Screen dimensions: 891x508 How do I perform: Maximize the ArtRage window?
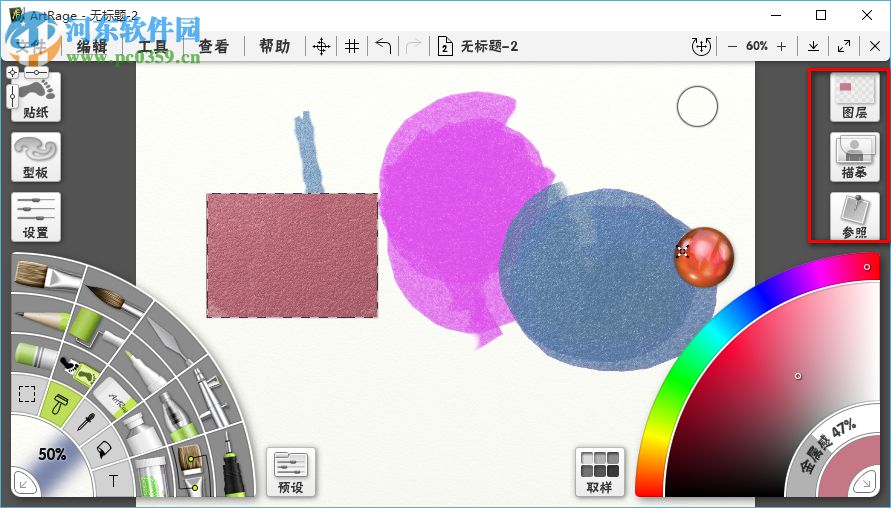(821, 15)
